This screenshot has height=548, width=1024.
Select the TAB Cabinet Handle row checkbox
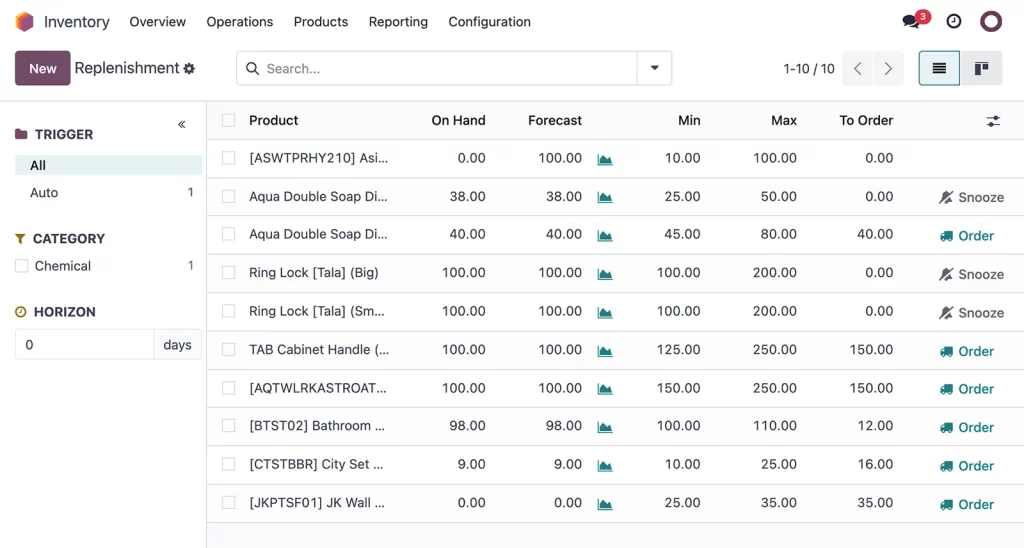click(229, 350)
